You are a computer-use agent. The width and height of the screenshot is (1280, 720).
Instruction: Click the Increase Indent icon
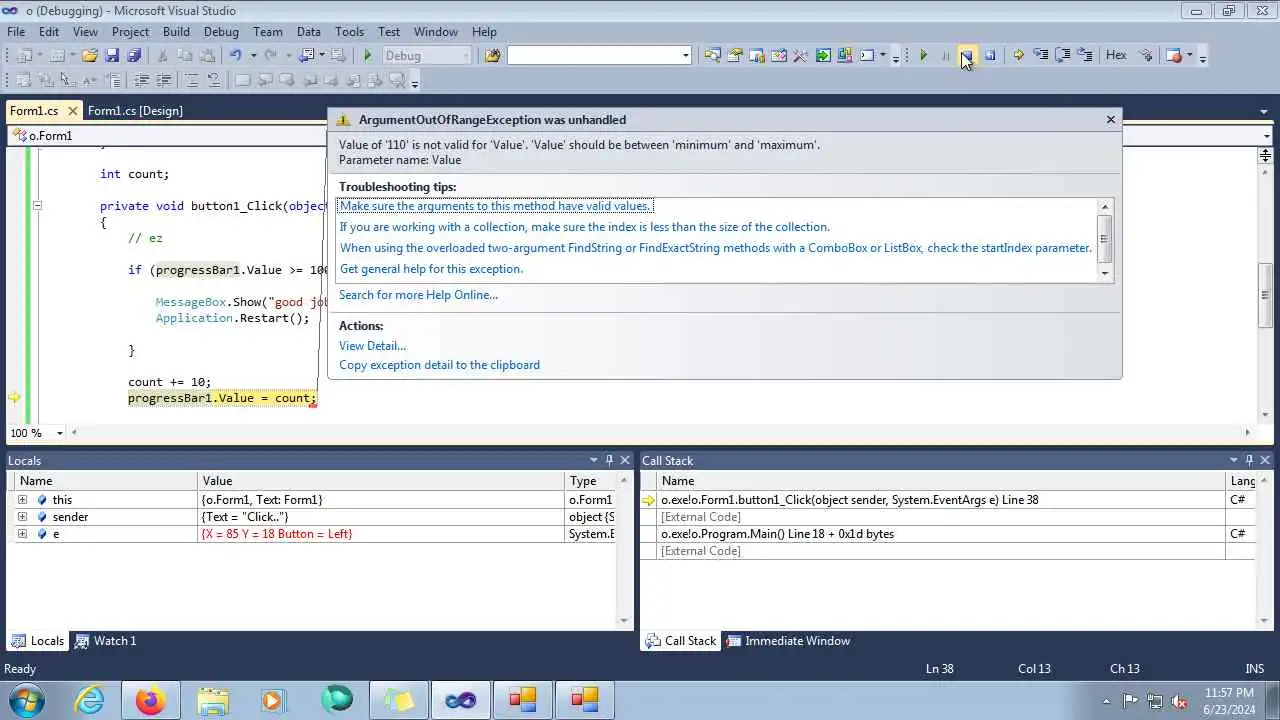click(163, 80)
